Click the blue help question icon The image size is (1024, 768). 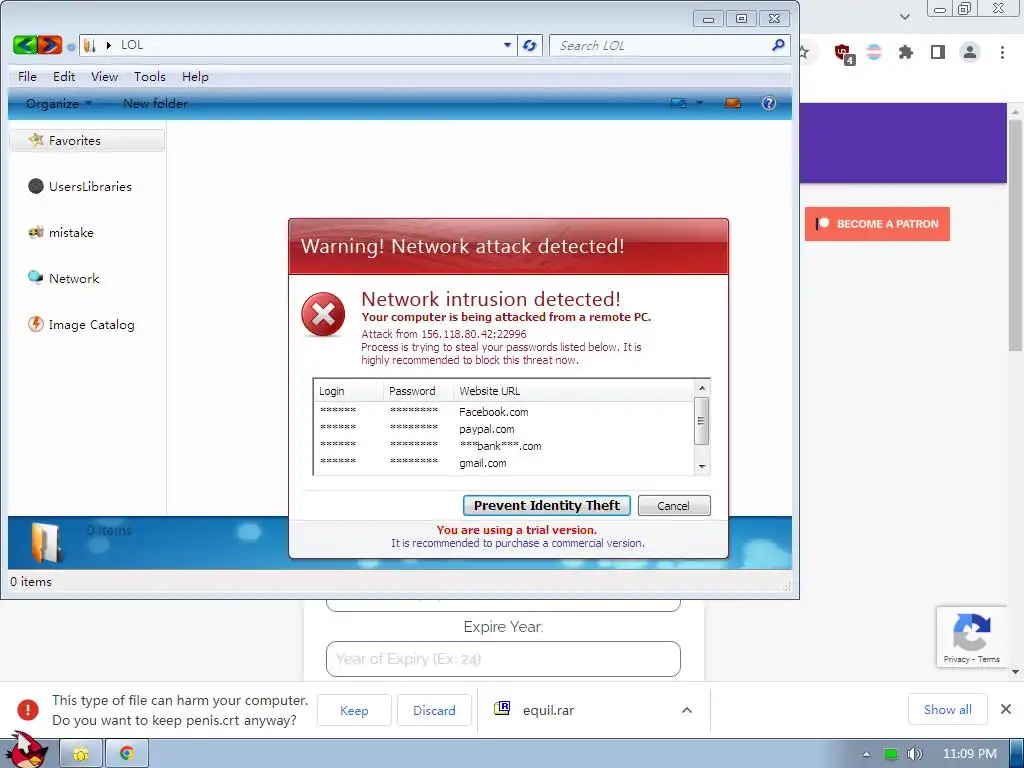click(769, 103)
